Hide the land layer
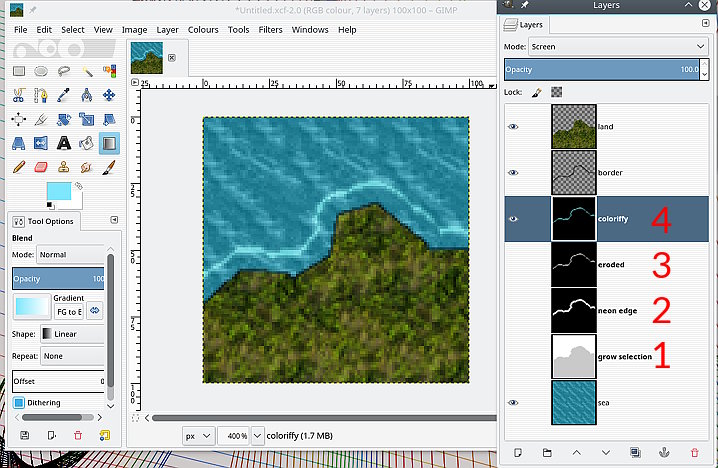Screen dimensions: 718x468 click(513, 126)
